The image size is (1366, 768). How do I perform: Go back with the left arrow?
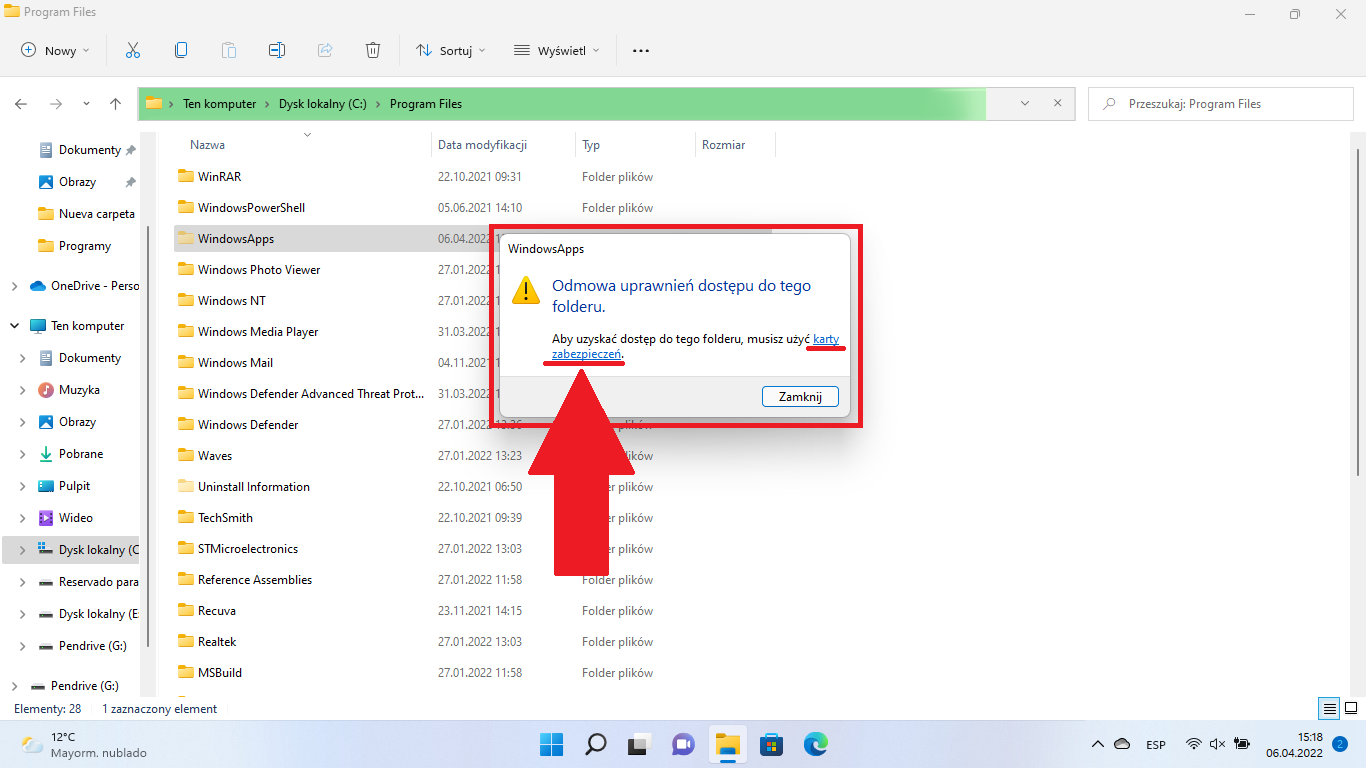click(21, 104)
